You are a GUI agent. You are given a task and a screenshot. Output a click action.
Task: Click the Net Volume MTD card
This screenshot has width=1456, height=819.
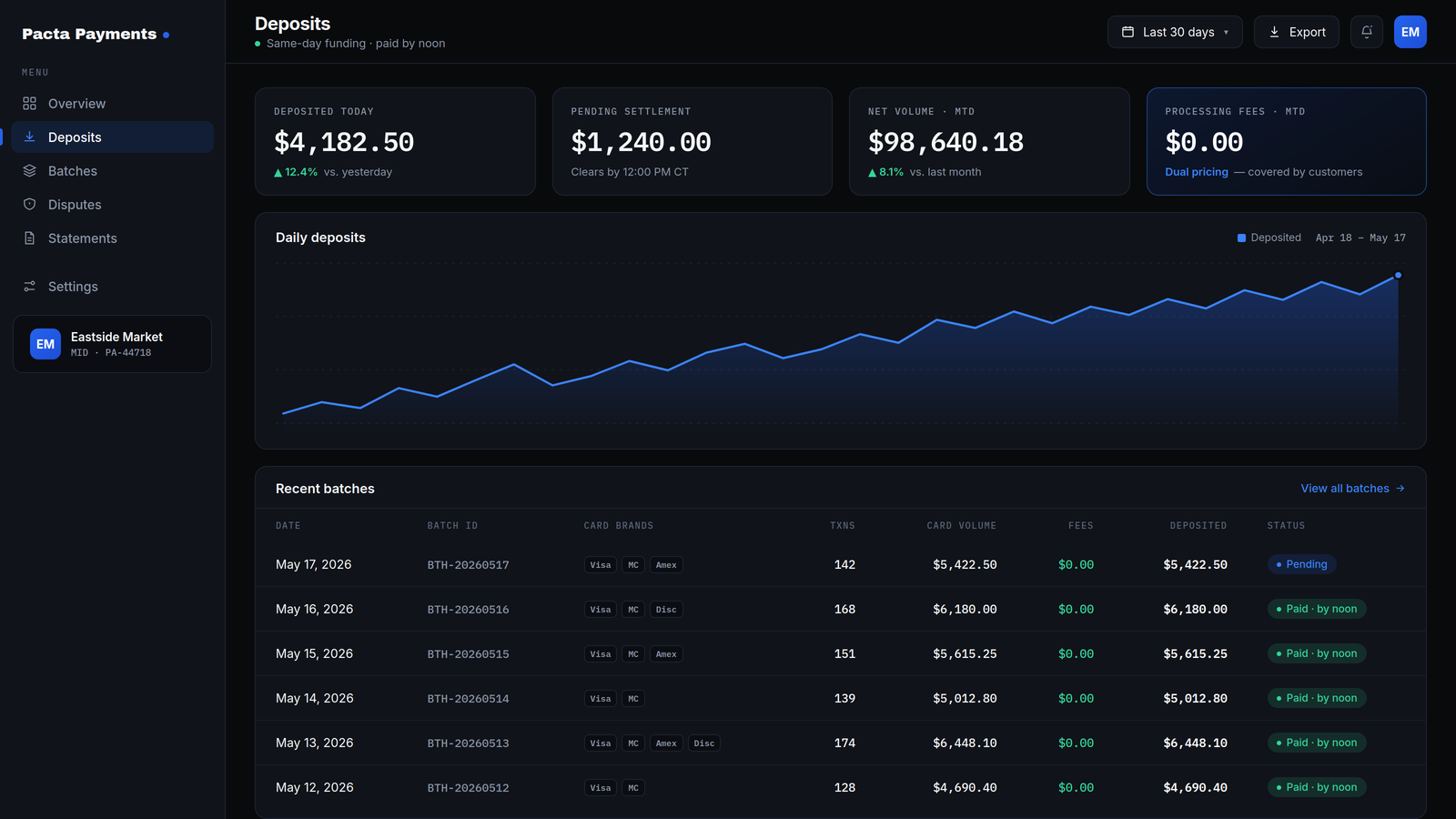point(989,141)
